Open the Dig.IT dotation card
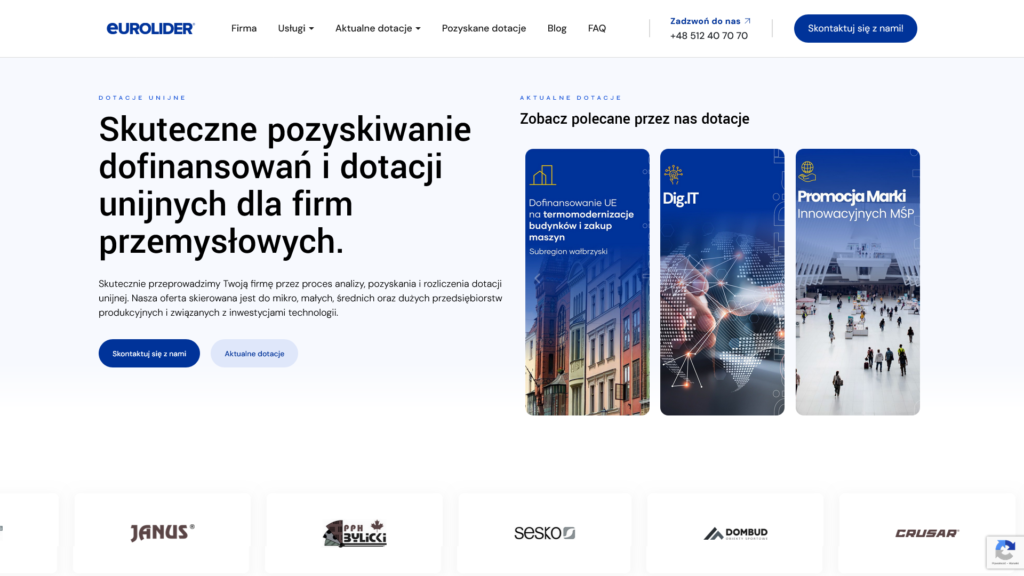The height and width of the screenshot is (576, 1024). [x=722, y=281]
